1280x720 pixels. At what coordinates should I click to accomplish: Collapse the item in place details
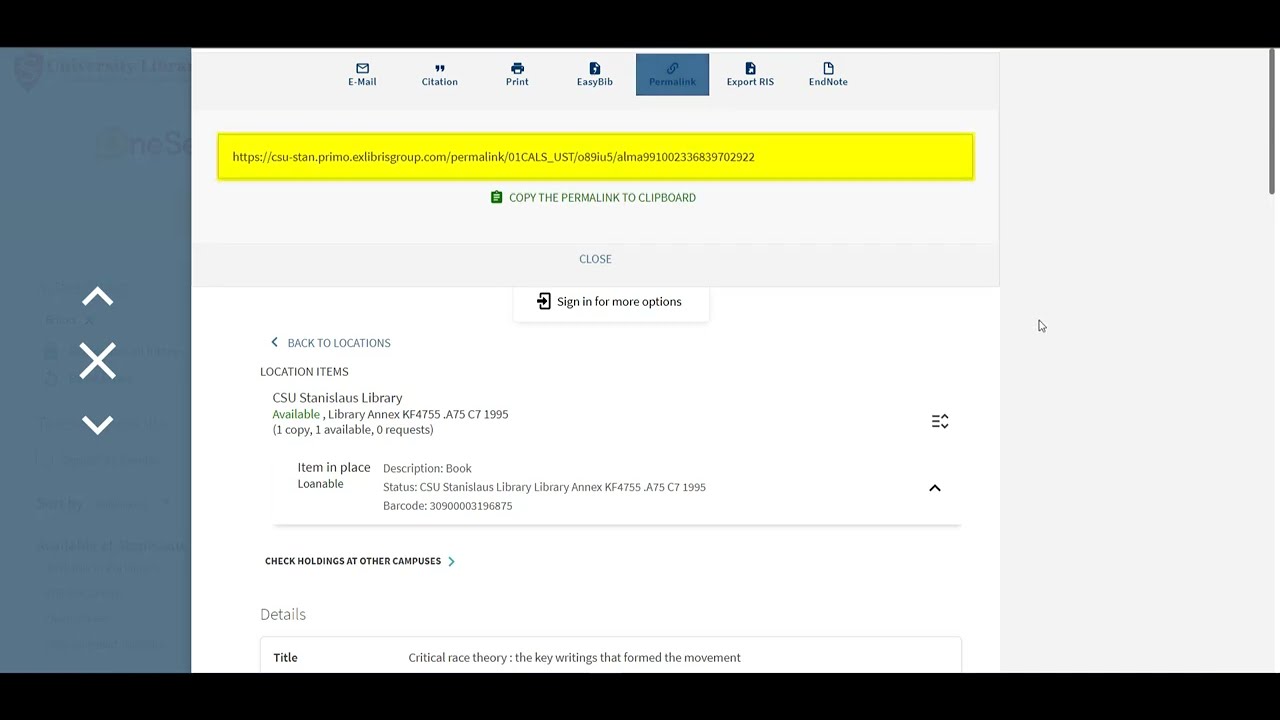click(935, 488)
